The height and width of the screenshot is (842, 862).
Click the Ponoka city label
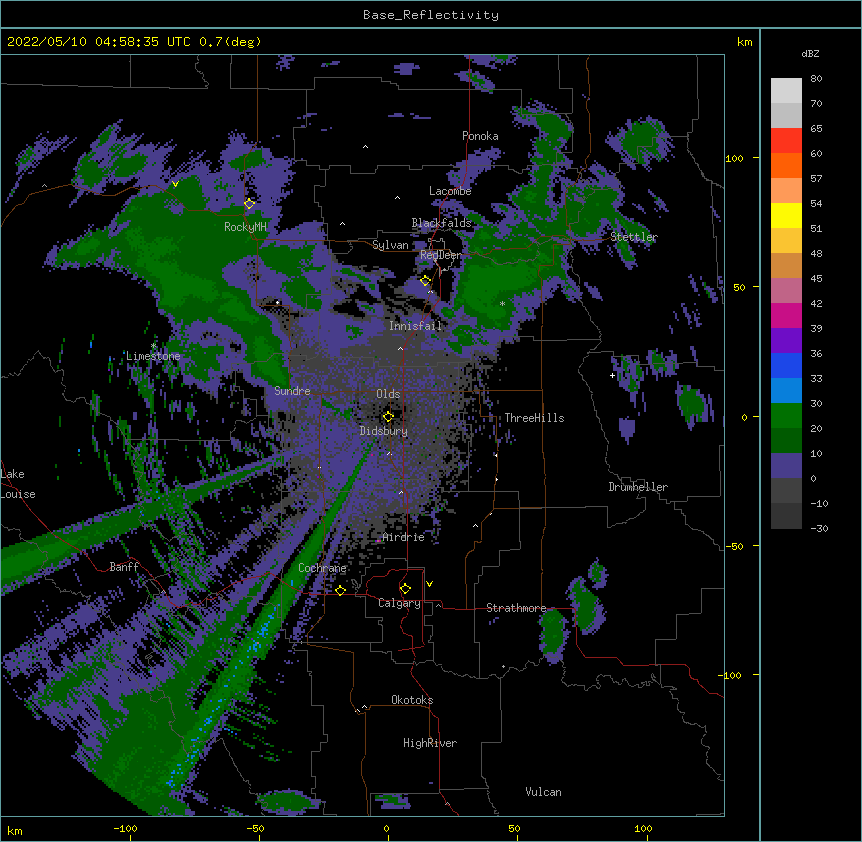pyautogui.click(x=480, y=136)
